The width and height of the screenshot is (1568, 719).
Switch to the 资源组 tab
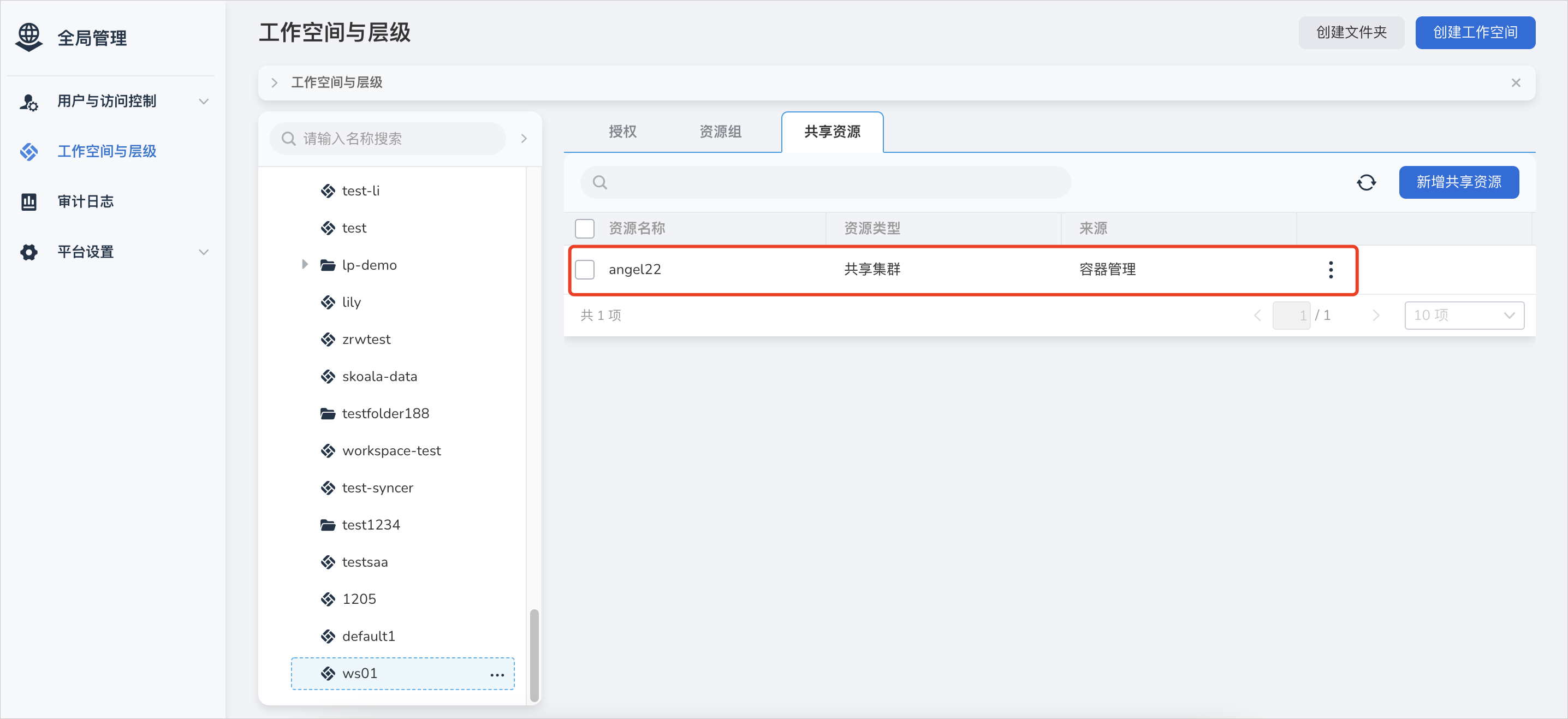720,132
